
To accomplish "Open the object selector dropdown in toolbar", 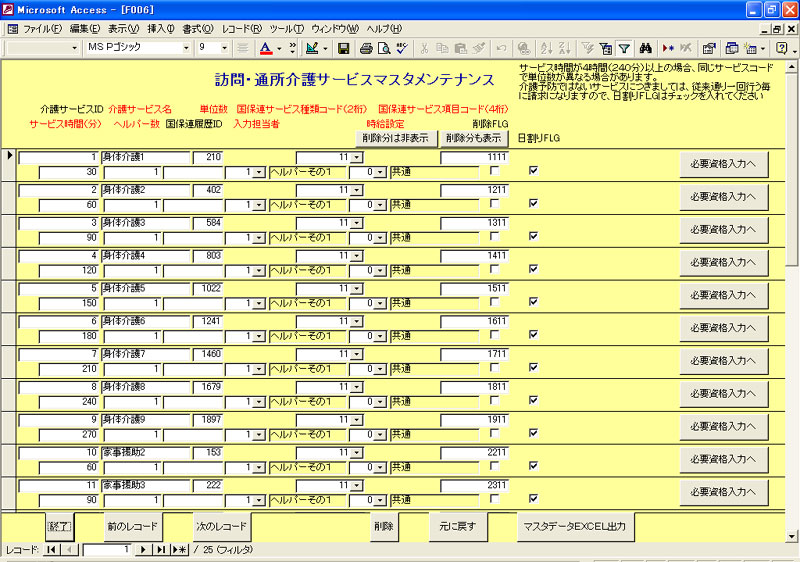I will coord(75,48).
